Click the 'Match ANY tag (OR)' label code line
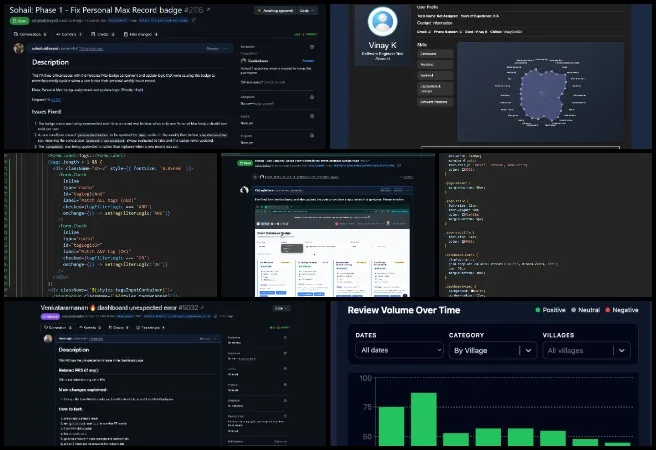Viewport: 656px width, 450px height. 97,251
